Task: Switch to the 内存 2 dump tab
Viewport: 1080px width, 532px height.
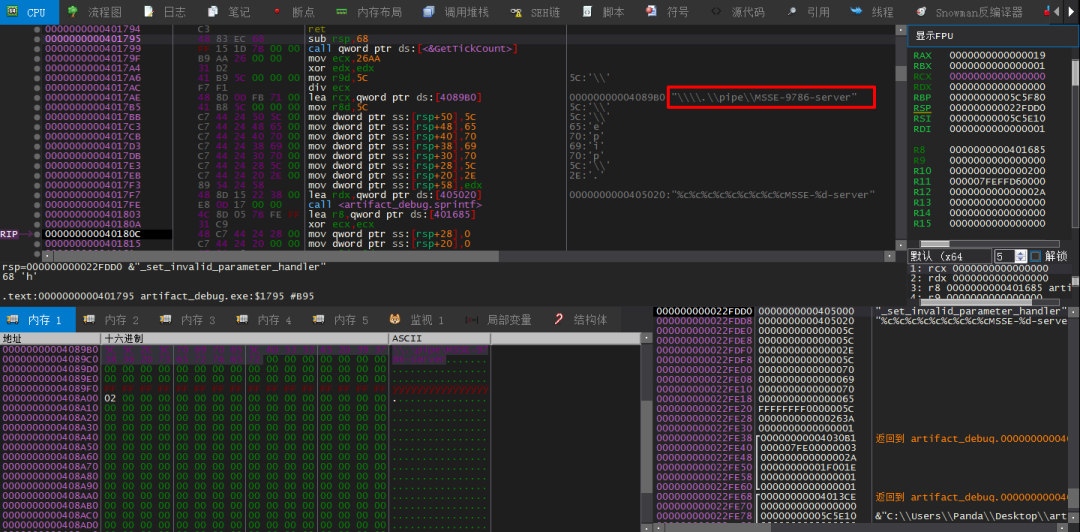Action: (121, 320)
